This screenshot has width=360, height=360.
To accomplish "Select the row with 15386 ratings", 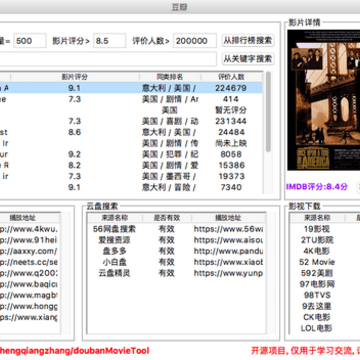I will click(x=131, y=165).
